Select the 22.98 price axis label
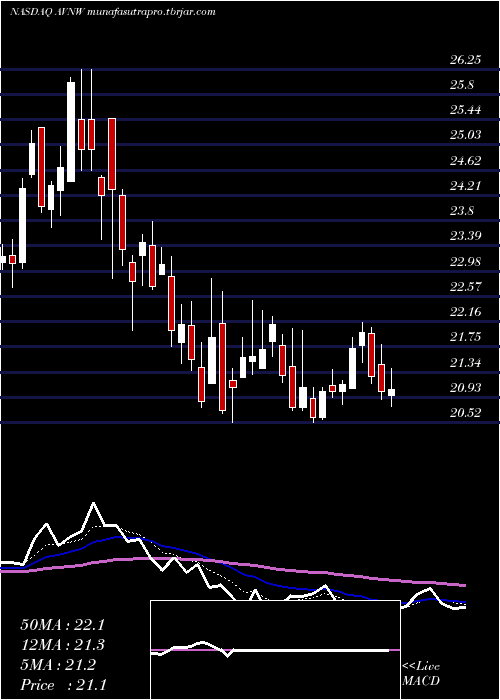Screen dimensions: 500x700 pos(466,261)
